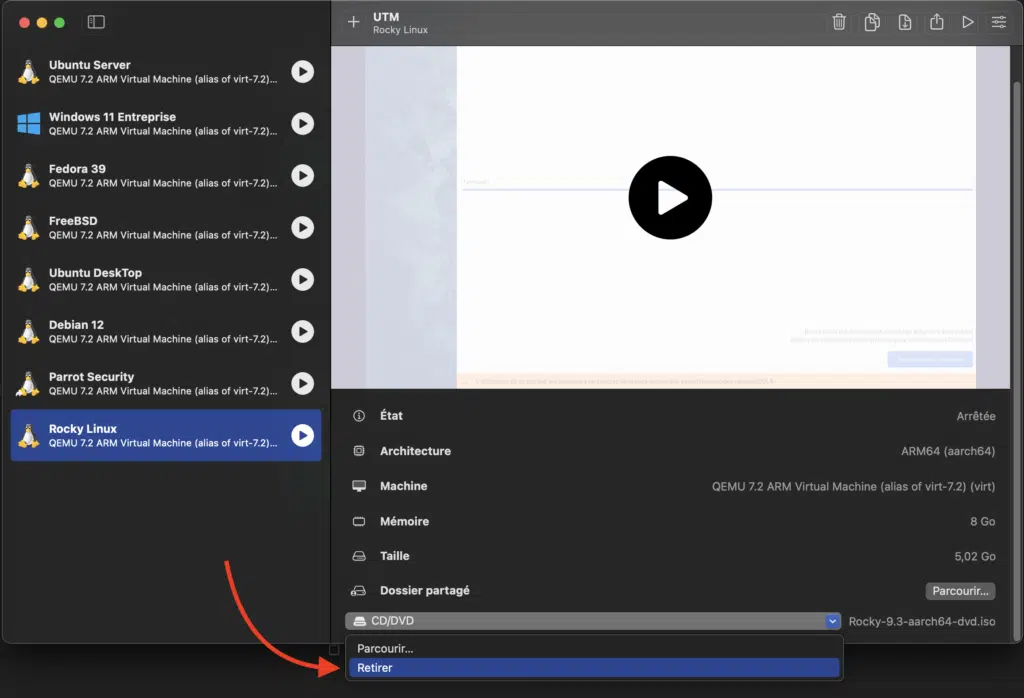Choose Retirer in the CD/DVD menu
The height and width of the screenshot is (698, 1024).
pyautogui.click(x=594, y=668)
